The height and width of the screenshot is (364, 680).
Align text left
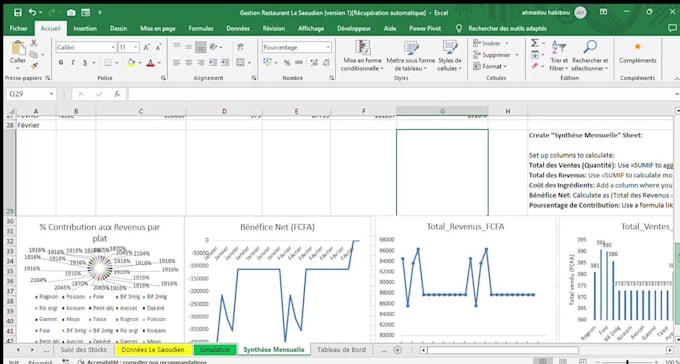pyautogui.click(x=176, y=63)
